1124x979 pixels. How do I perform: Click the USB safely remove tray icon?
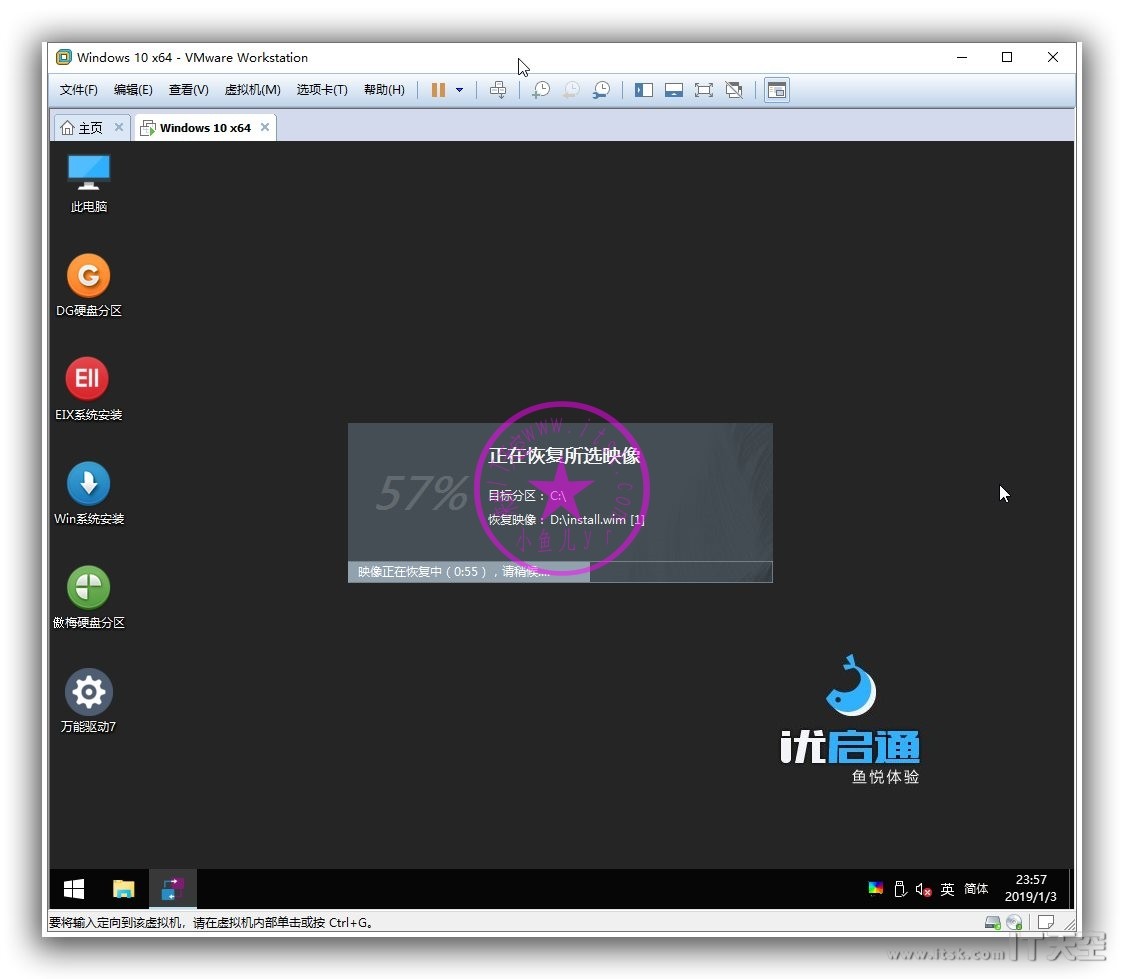[900, 889]
